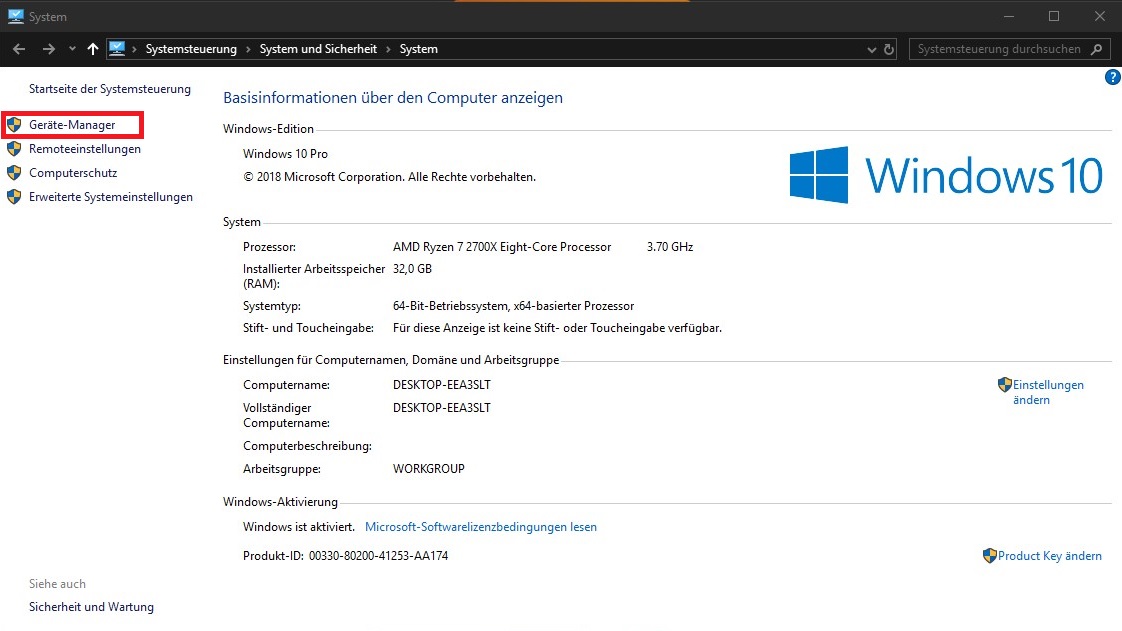This screenshot has width=1122, height=631.
Task: Click shield icon beside Geräte-Manager
Action: click(x=14, y=124)
